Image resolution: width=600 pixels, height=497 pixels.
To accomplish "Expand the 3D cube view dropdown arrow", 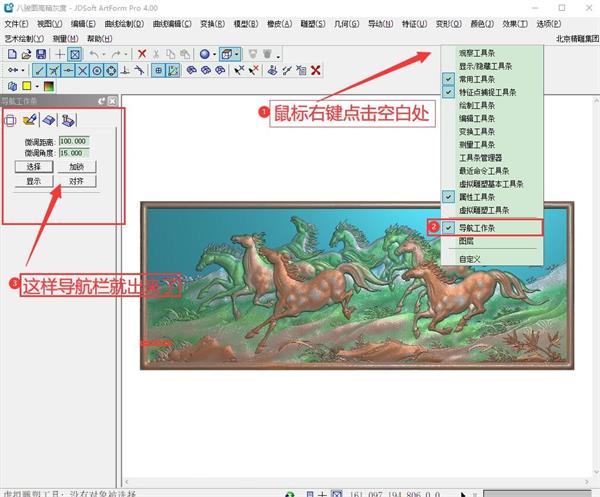I will click(x=237, y=54).
